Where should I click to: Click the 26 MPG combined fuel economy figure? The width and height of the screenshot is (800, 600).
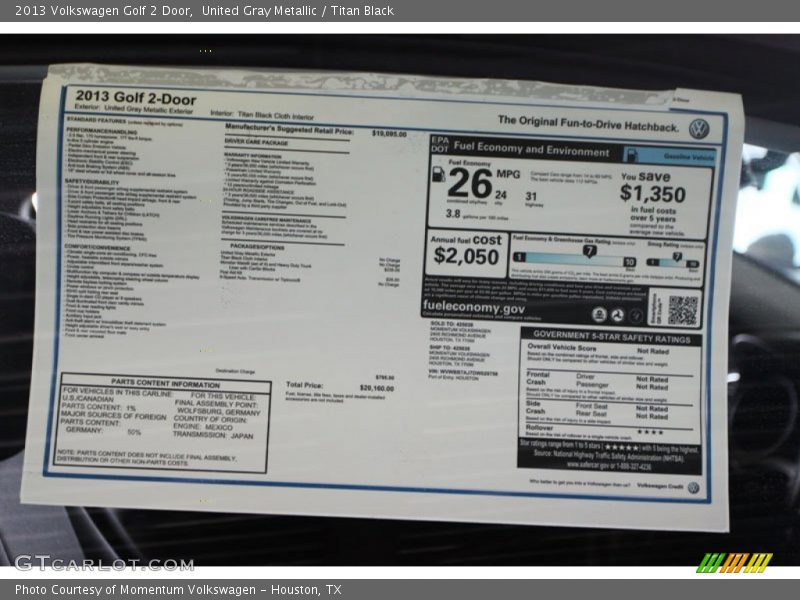470,184
